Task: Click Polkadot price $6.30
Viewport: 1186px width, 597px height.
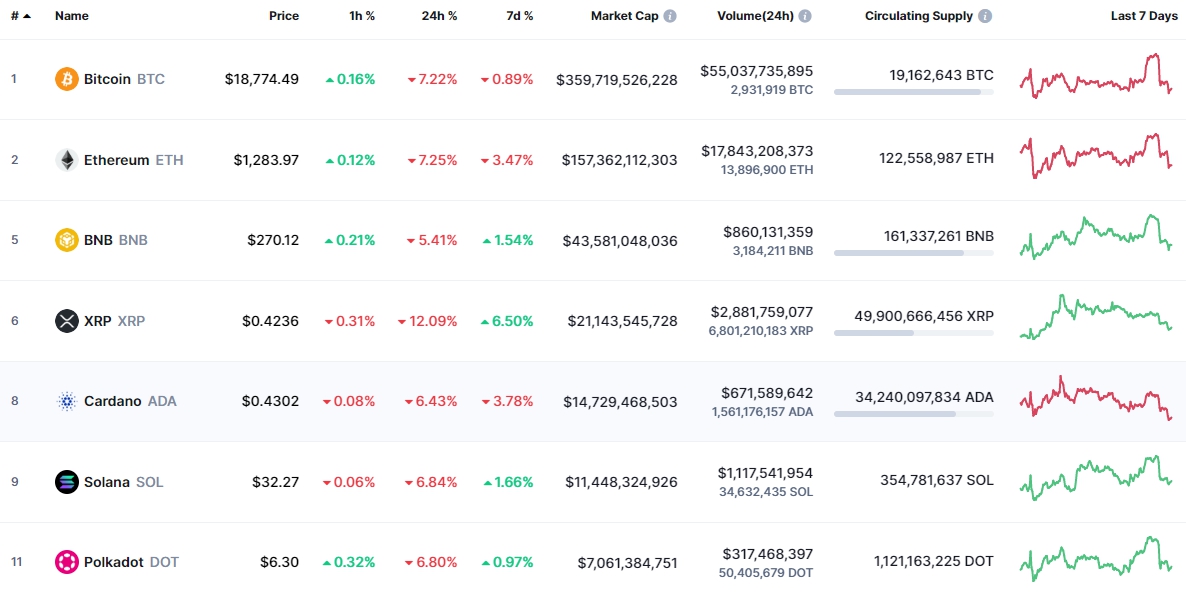Action: tap(280, 562)
